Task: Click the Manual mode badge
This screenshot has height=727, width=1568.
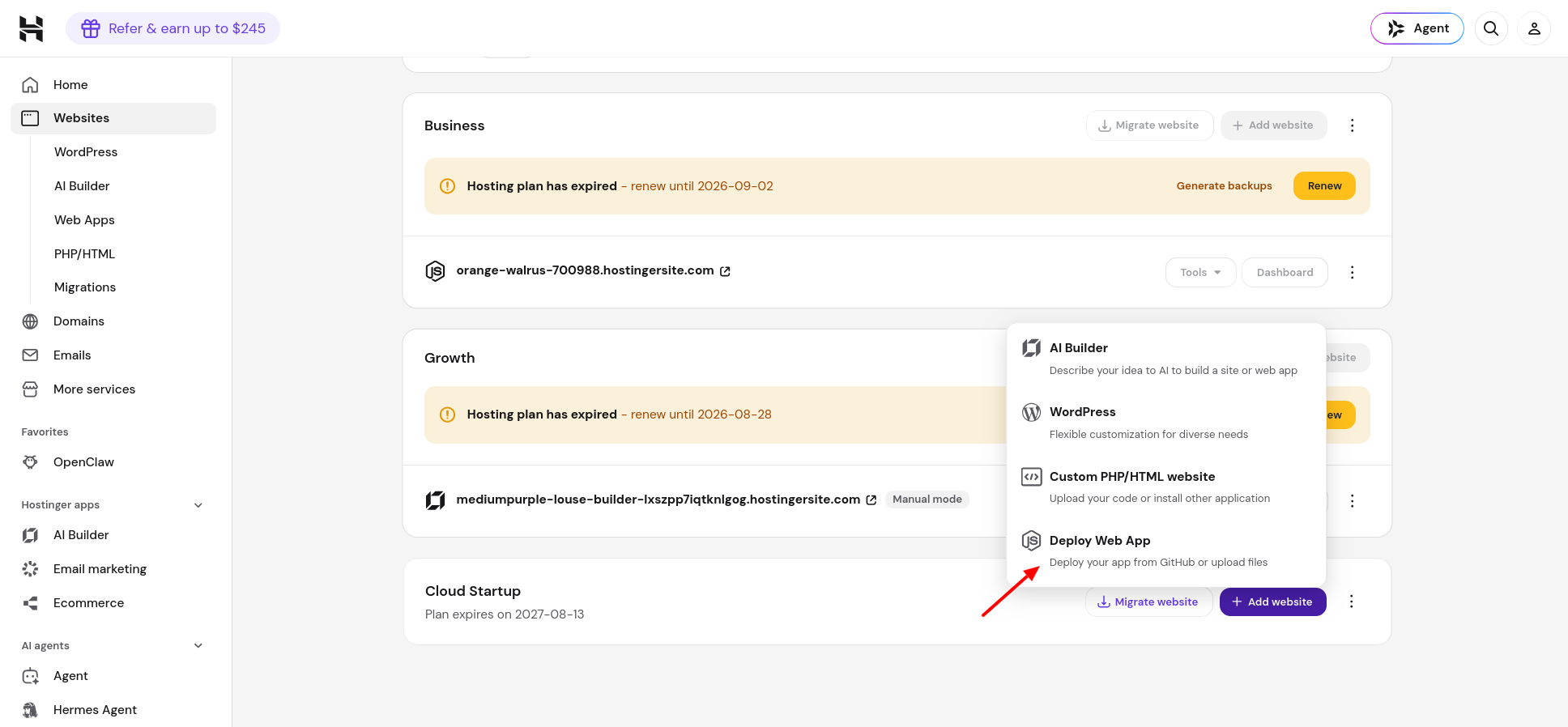Action: [927, 500]
